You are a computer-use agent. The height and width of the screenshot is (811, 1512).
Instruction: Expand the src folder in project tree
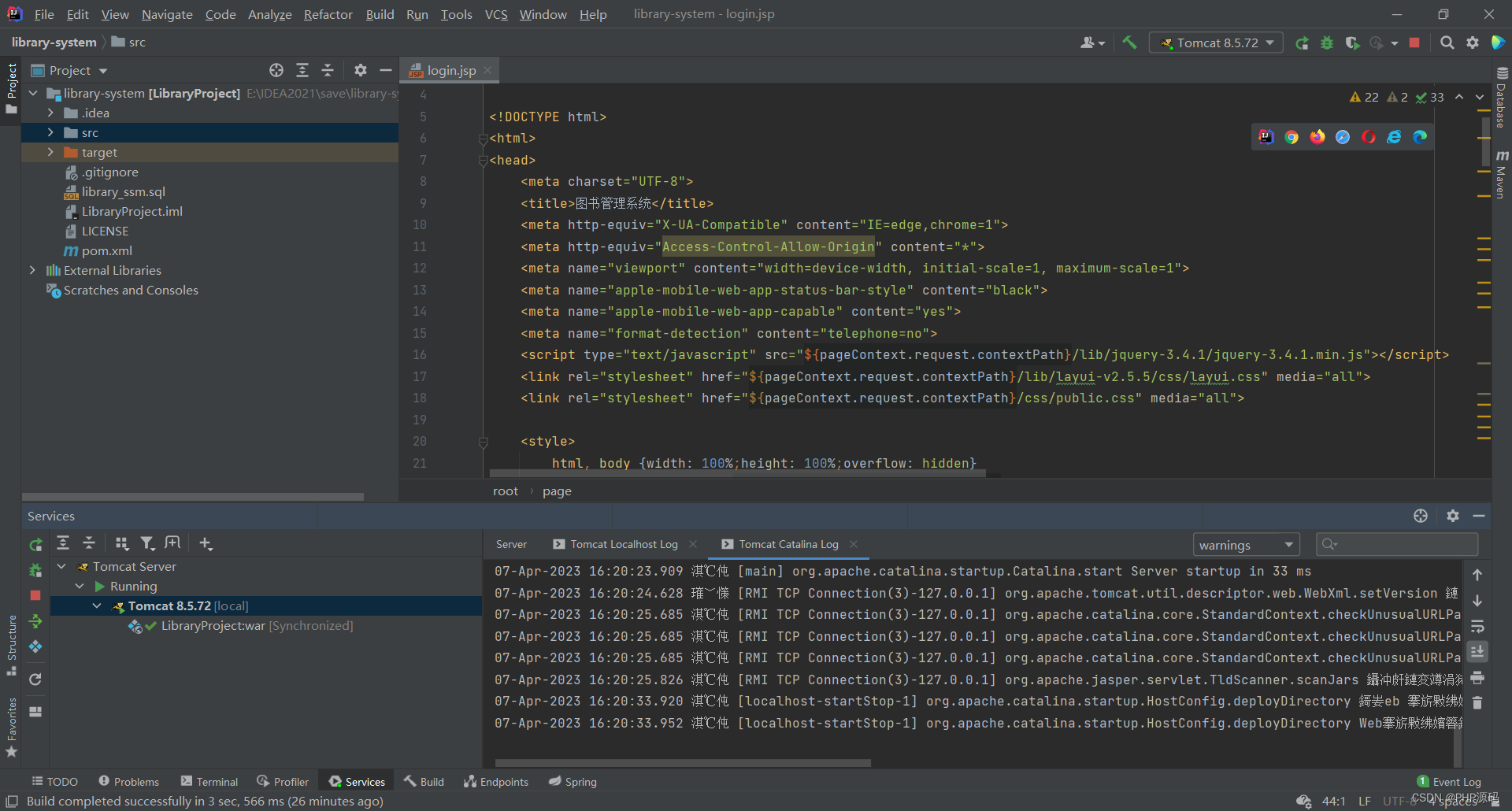tap(50, 132)
